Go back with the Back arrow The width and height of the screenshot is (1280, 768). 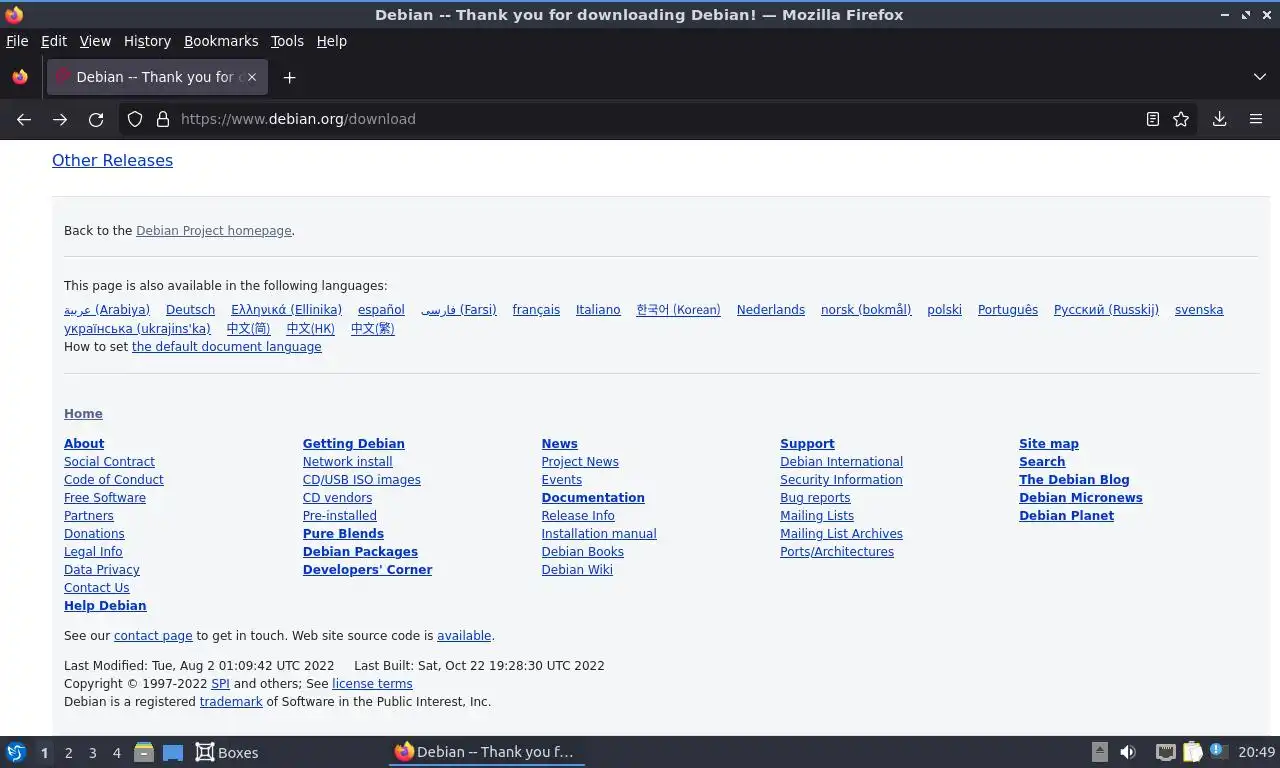[x=24, y=119]
